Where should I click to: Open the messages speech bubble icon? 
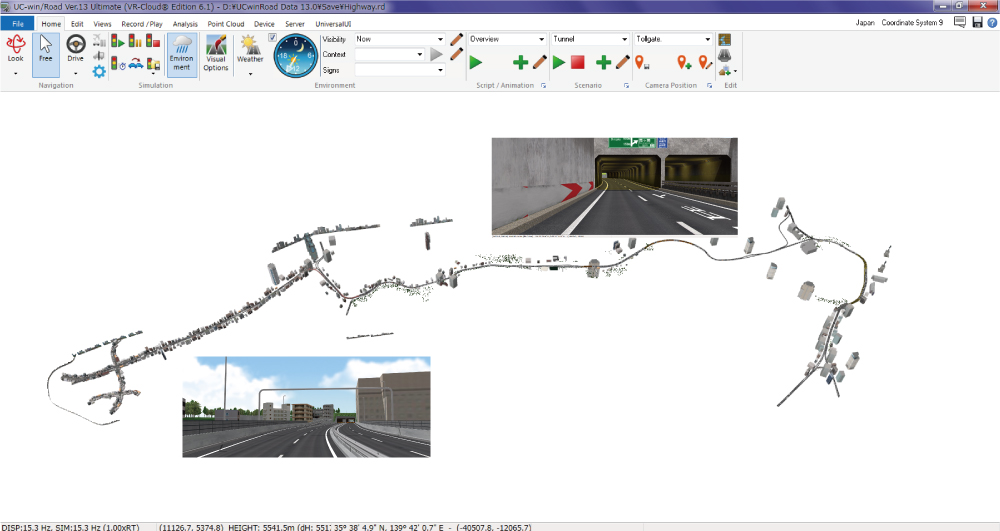959,22
